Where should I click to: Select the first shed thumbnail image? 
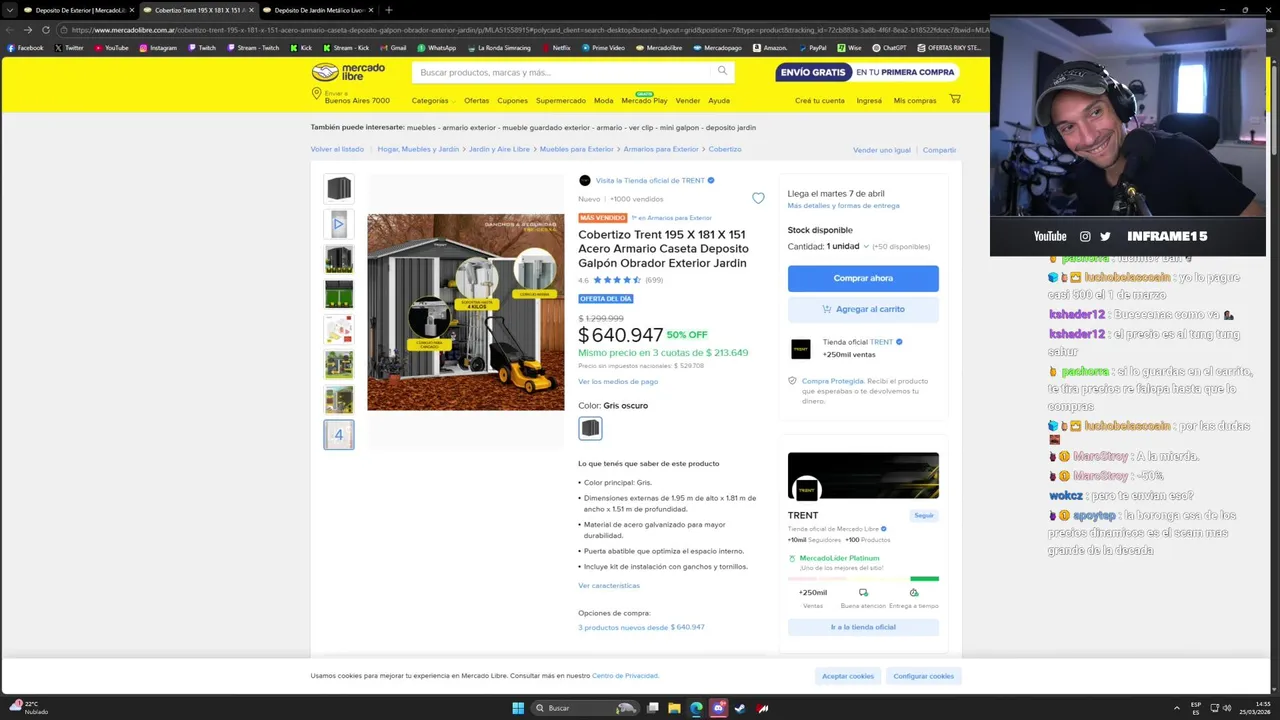(339, 188)
